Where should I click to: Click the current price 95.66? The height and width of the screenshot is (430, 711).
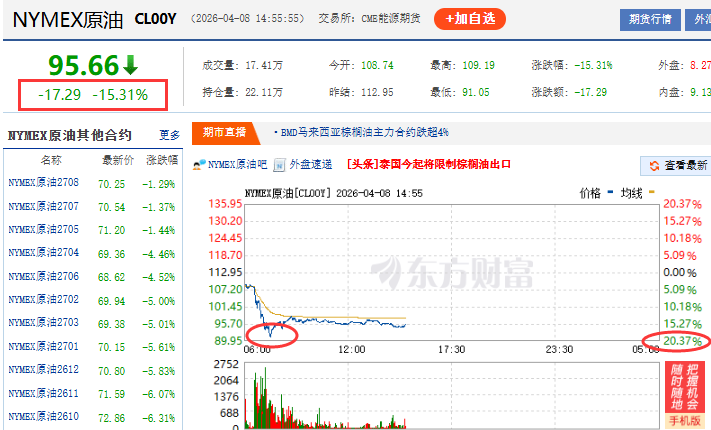[x=83, y=65]
